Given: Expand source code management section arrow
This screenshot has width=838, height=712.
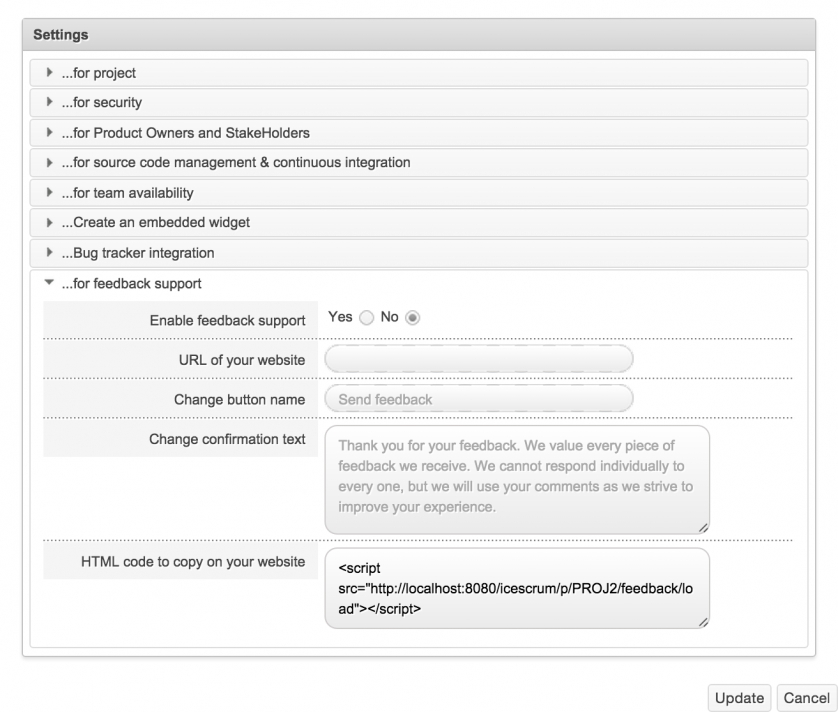Looking at the screenshot, I should (x=49, y=162).
